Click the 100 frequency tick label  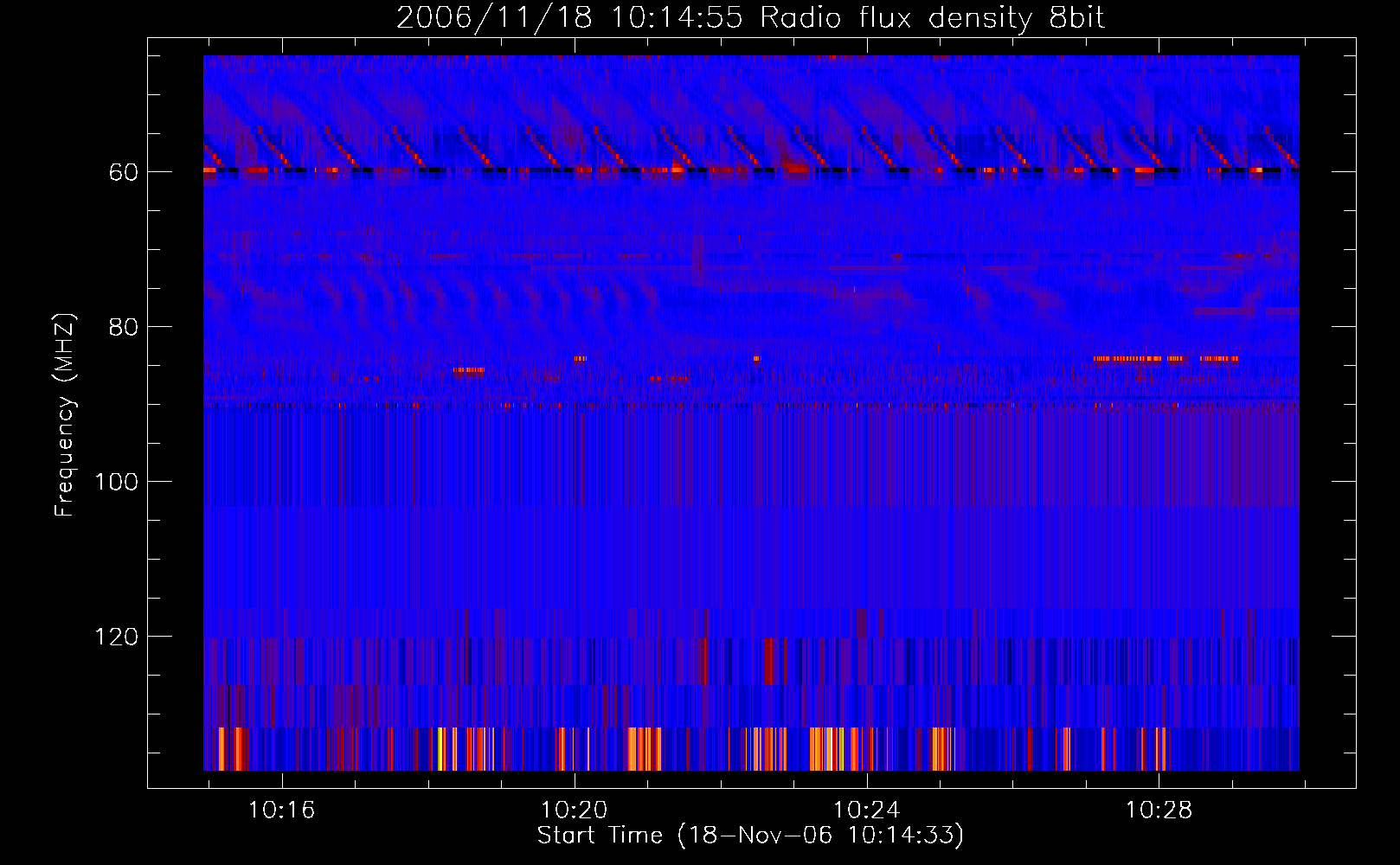[117, 482]
